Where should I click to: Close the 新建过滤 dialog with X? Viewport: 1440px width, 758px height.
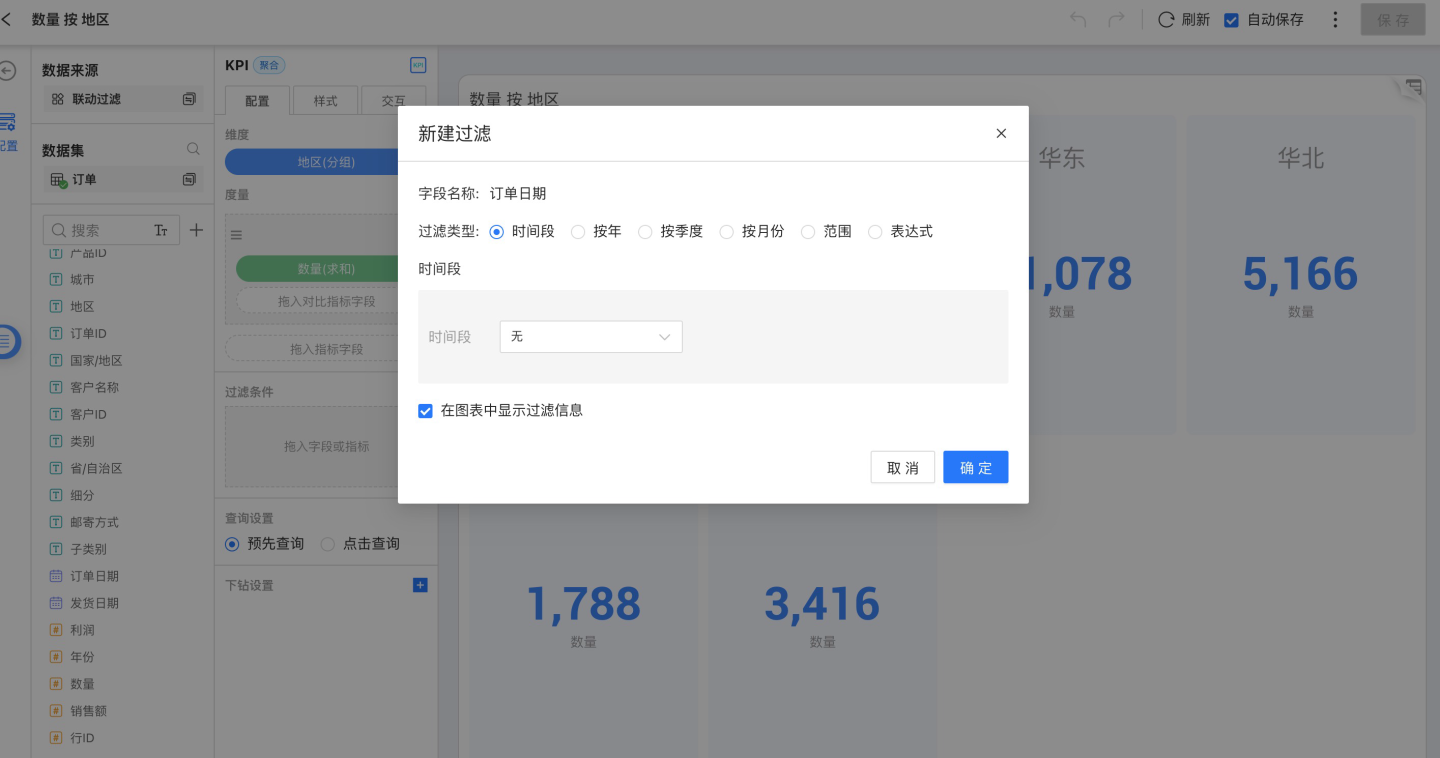1001,133
